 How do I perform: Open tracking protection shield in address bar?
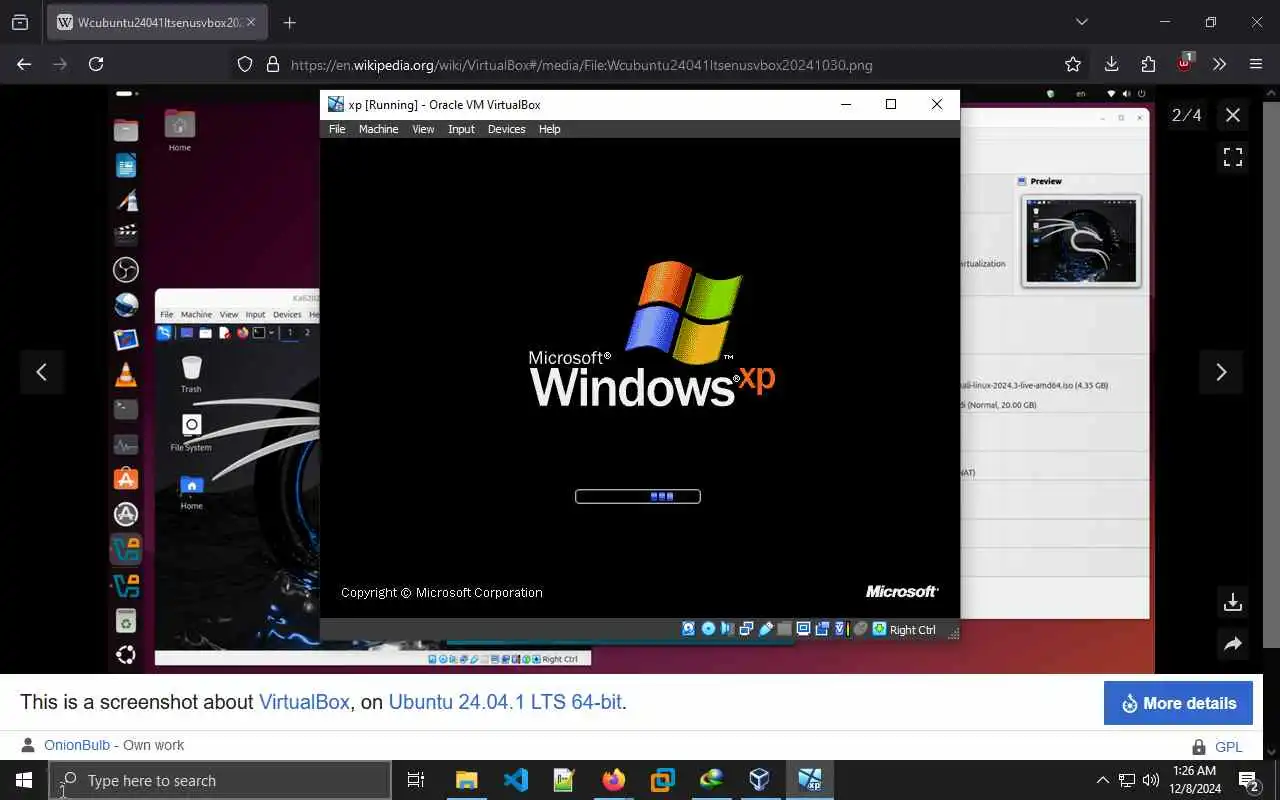point(245,64)
